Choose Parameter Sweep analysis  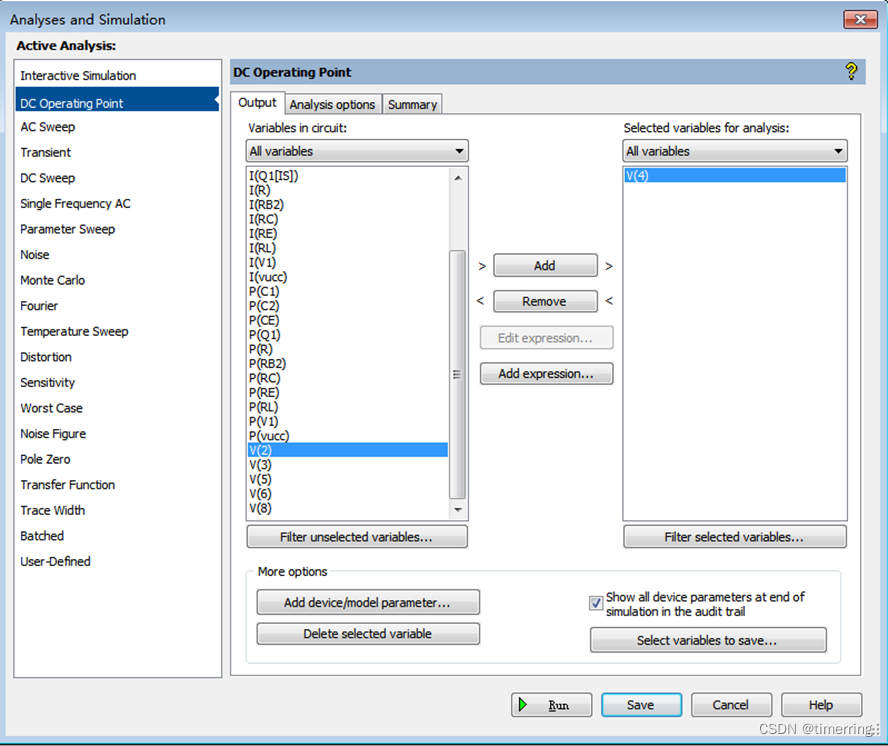tap(117, 229)
